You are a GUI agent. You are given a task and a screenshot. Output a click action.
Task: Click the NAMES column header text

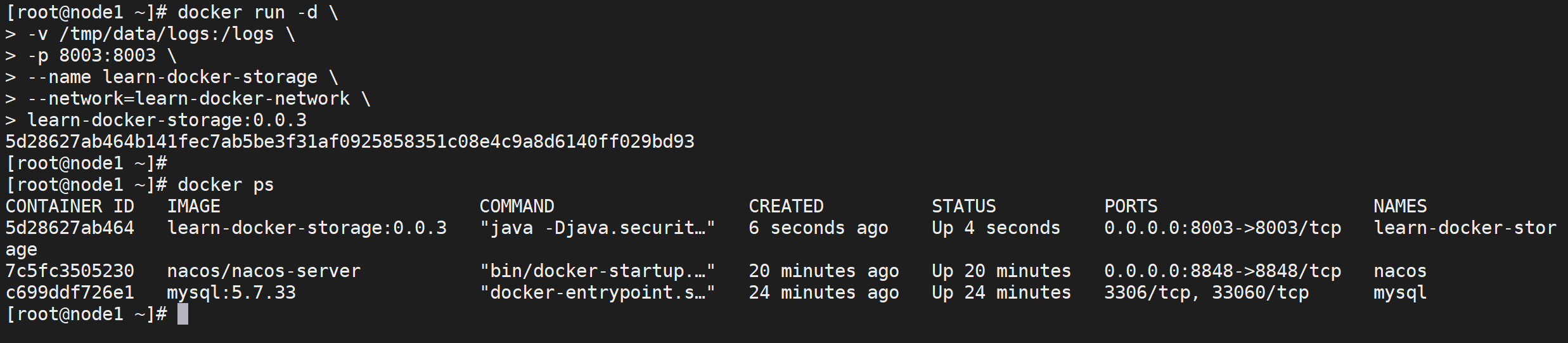coord(1400,207)
